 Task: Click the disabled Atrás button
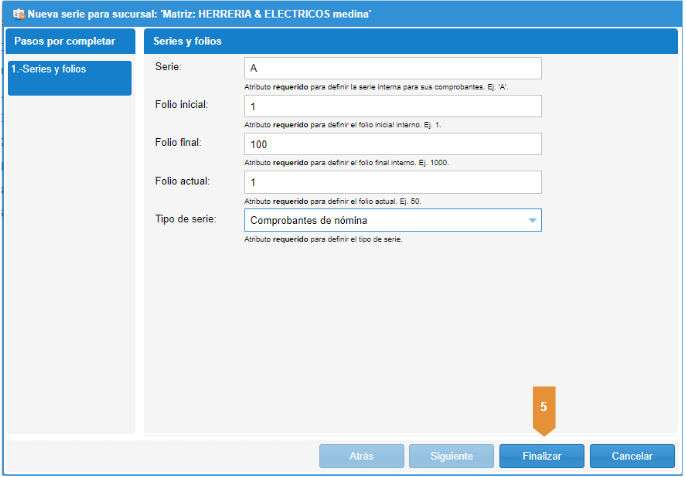click(361, 456)
